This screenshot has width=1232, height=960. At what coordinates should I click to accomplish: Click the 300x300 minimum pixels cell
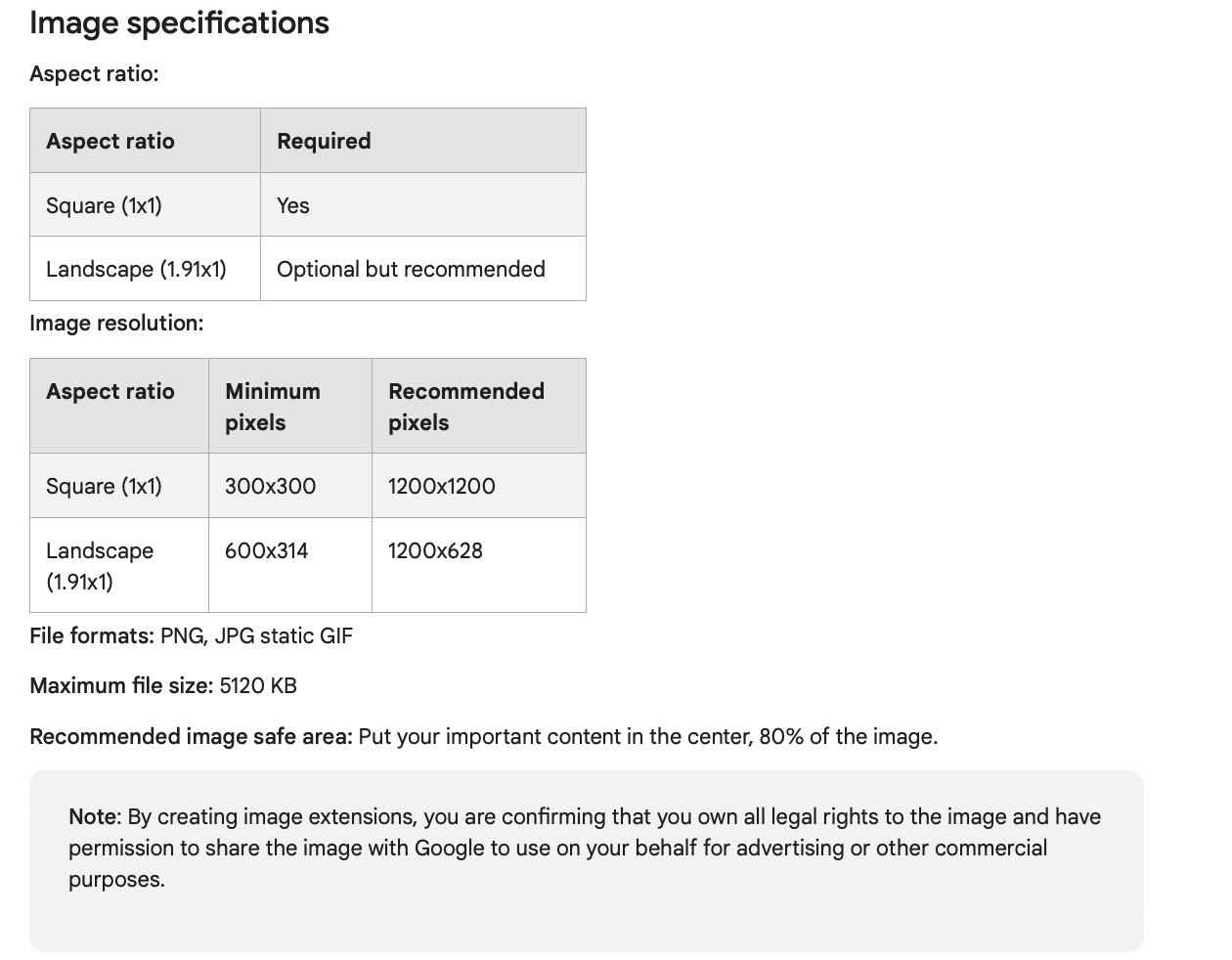click(270, 486)
